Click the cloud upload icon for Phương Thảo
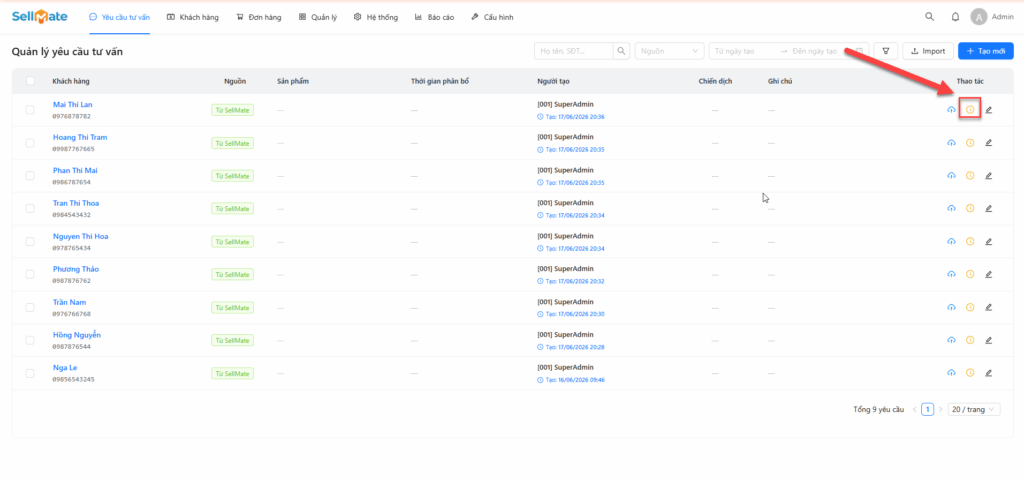1024x480 pixels. point(952,274)
